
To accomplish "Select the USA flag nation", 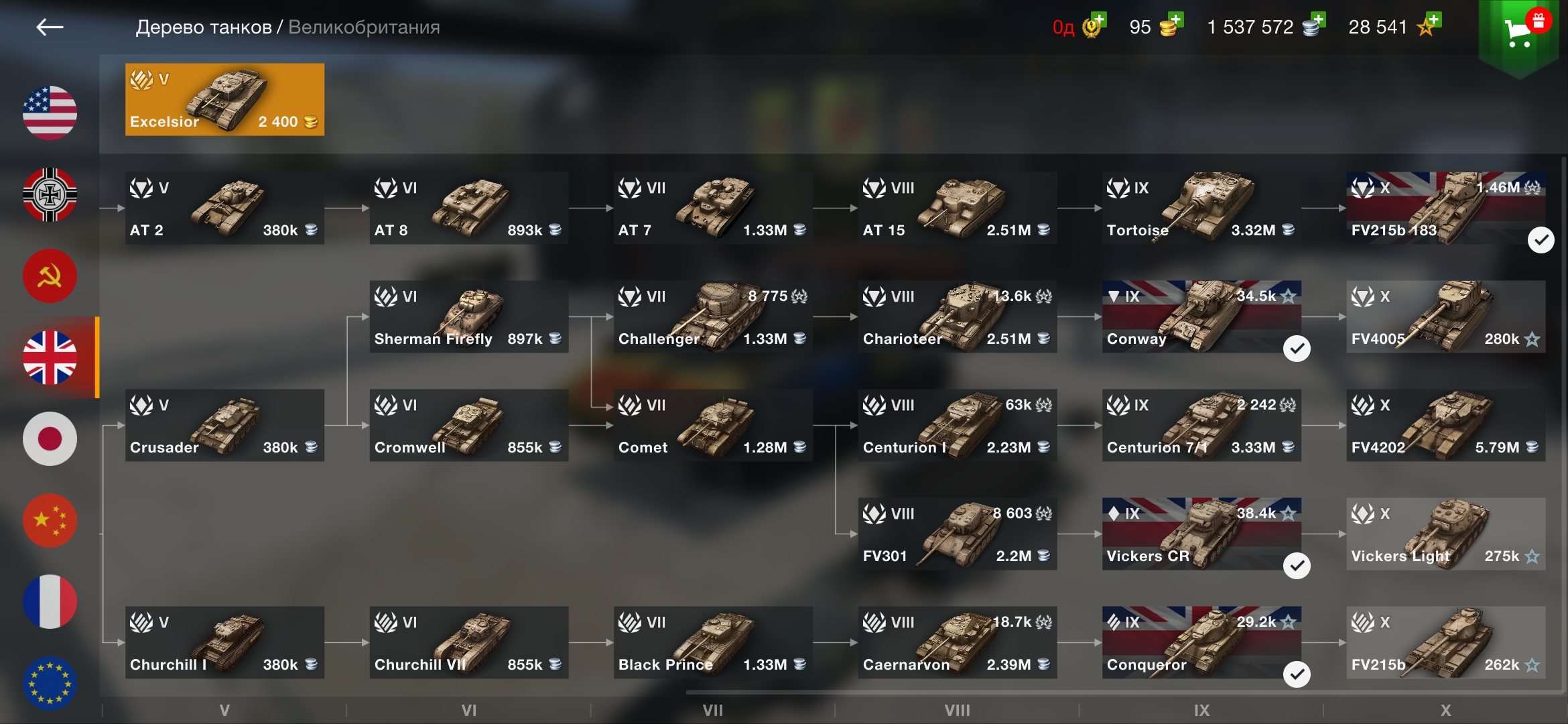I will pyautogui.click(x=50, y=113).
